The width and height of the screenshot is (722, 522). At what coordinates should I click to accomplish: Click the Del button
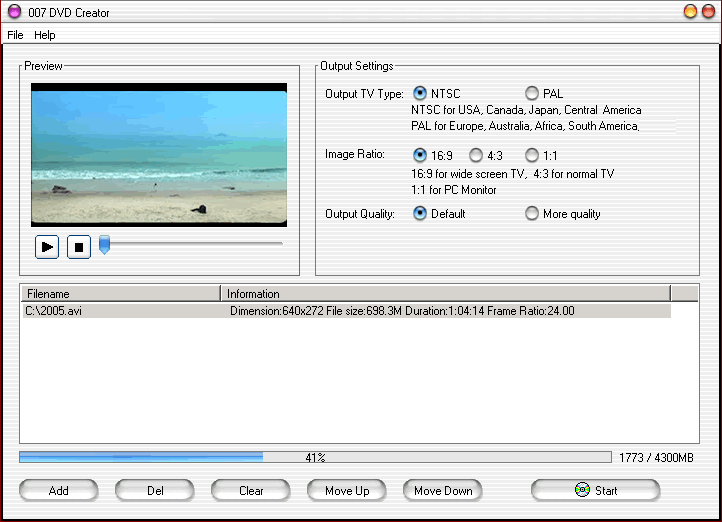coord(155,491)
